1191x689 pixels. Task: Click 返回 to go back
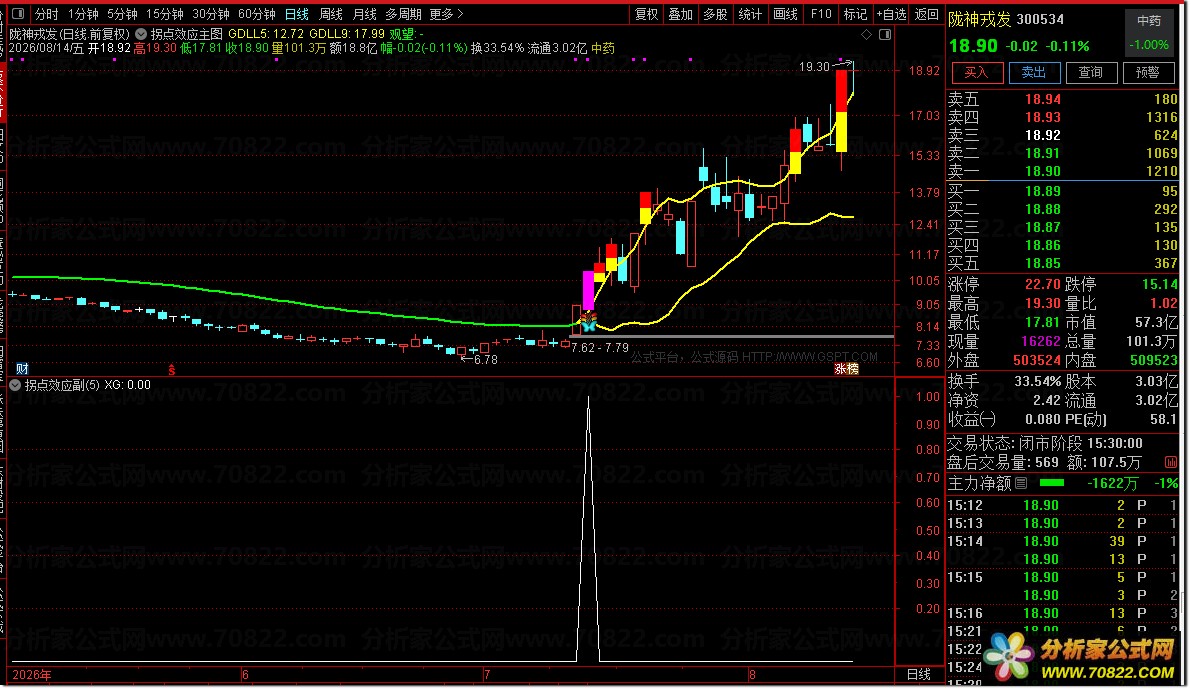coord(927,14)
